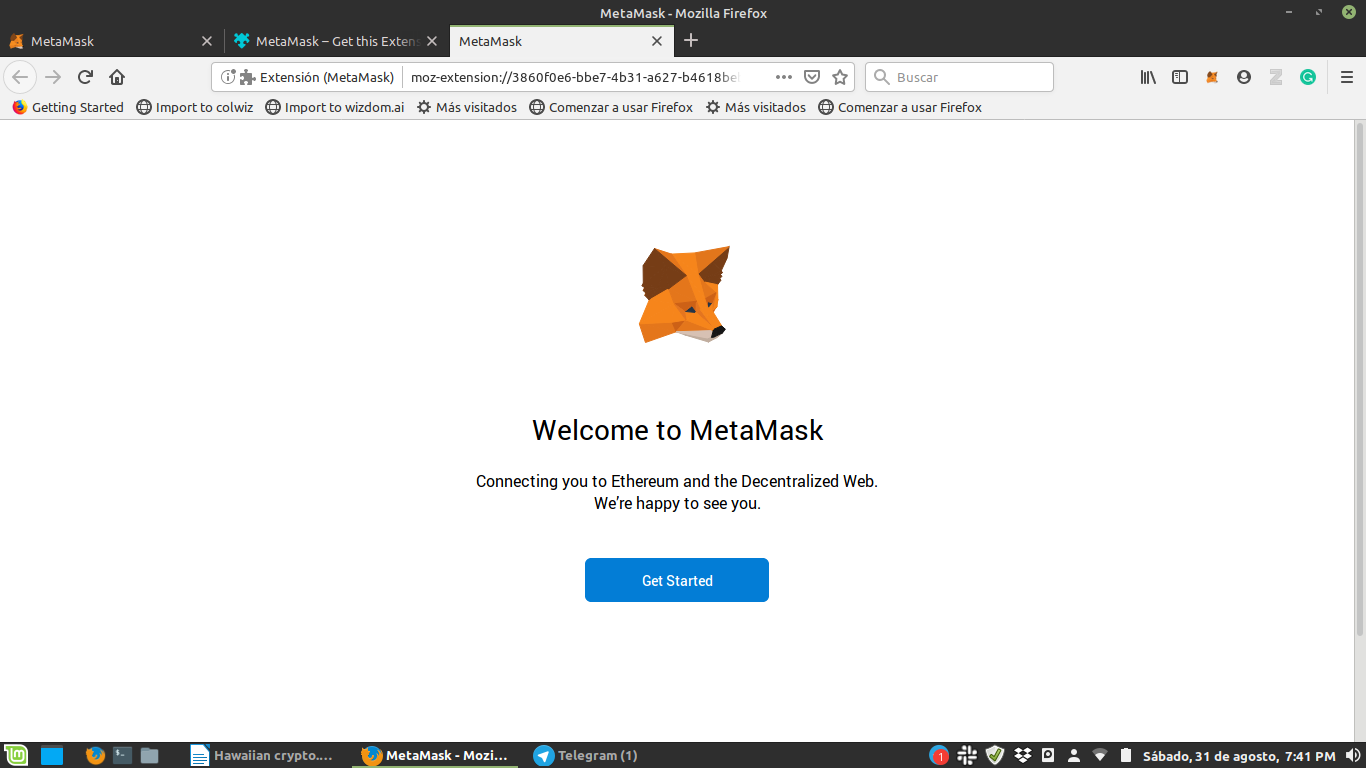Viewport: 1366px width, 768px height.
Task: Open the Linux Mint start menu
Action: point(16,755)
